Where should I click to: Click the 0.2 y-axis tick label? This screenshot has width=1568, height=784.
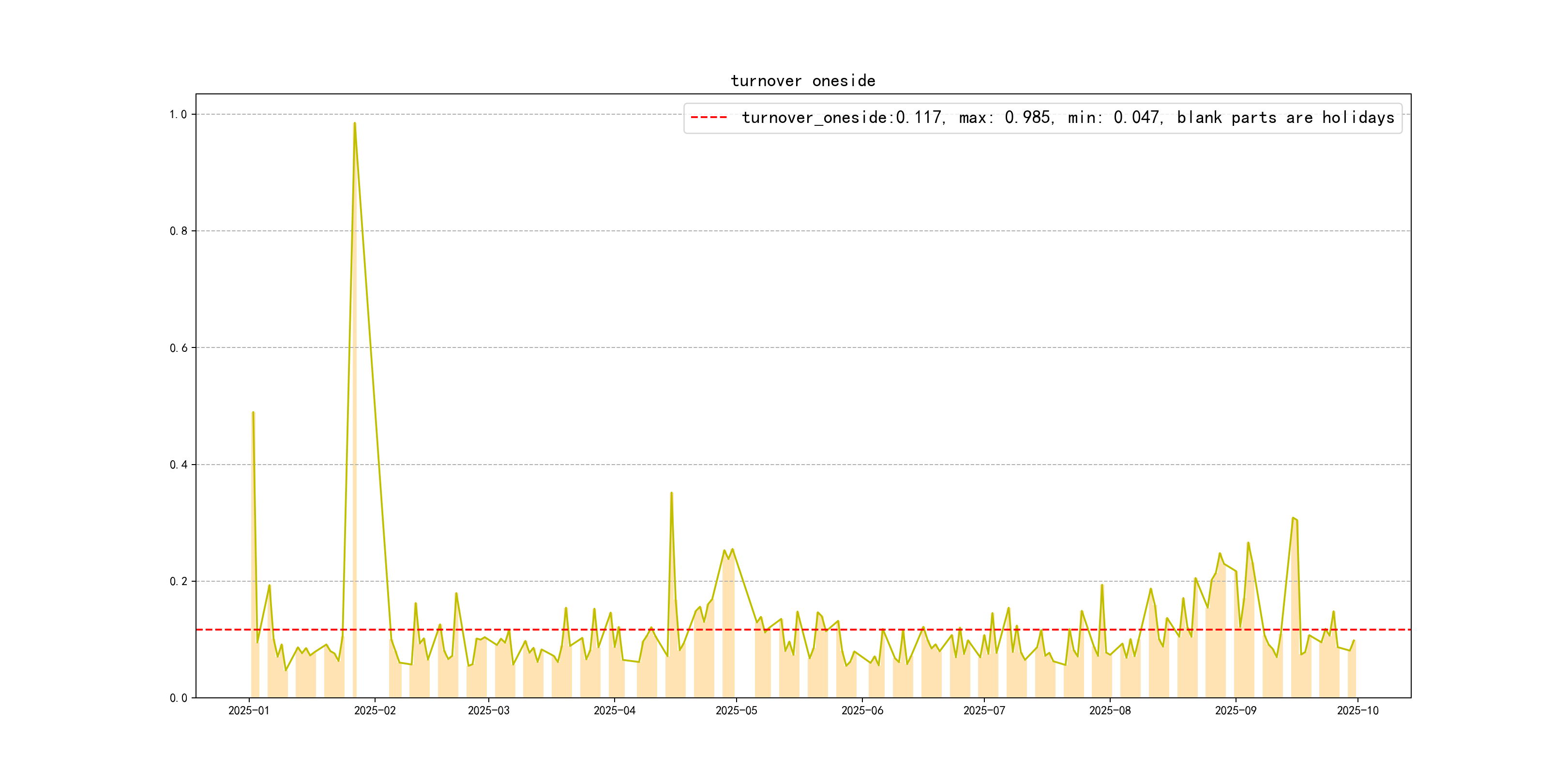coord(178,581)
